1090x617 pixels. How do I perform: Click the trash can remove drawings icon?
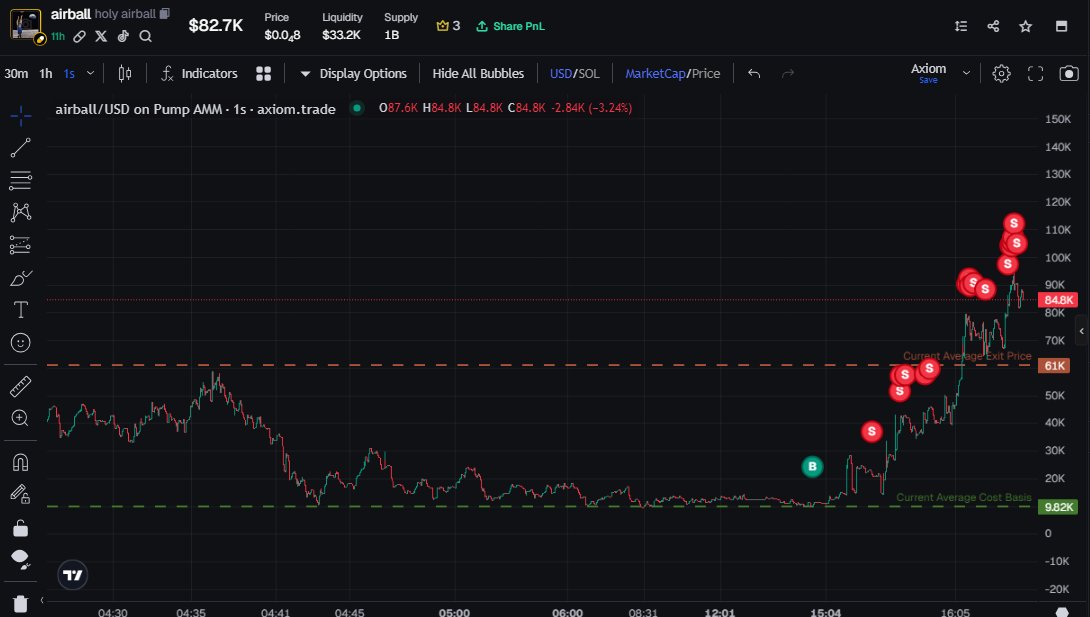(x=21, y=604)
